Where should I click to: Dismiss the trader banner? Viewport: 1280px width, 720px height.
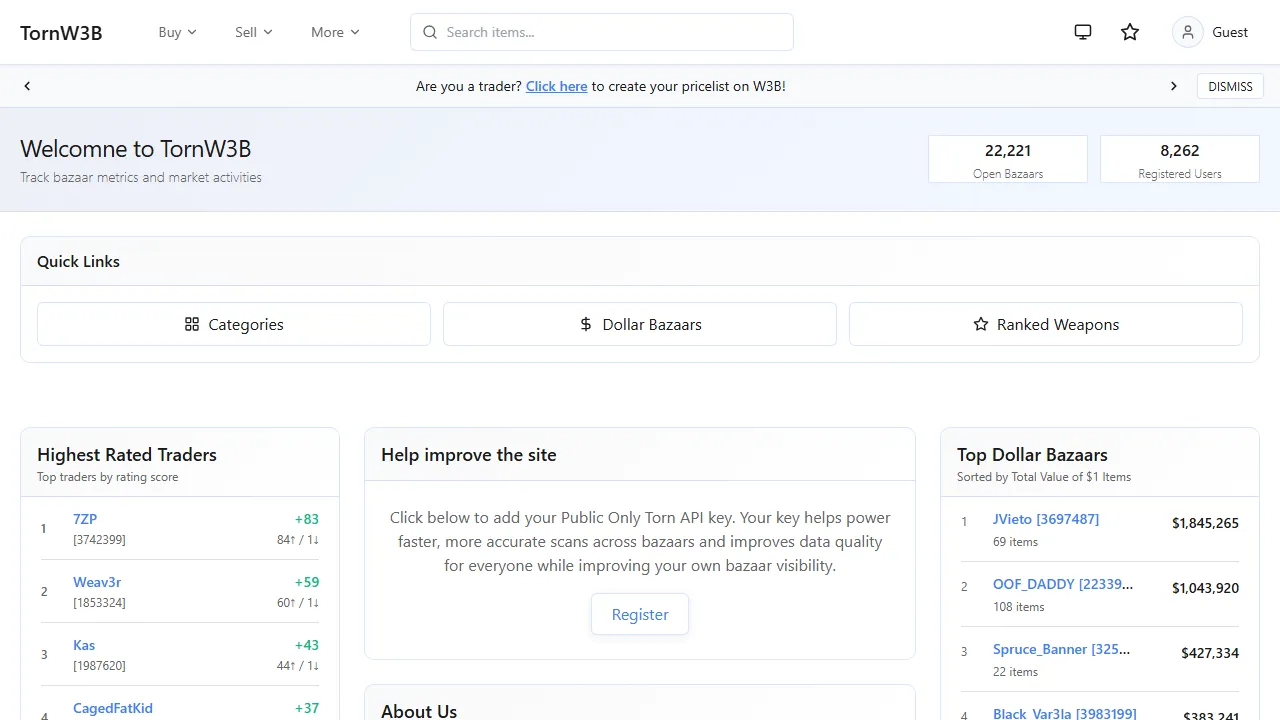(1230, 86)
